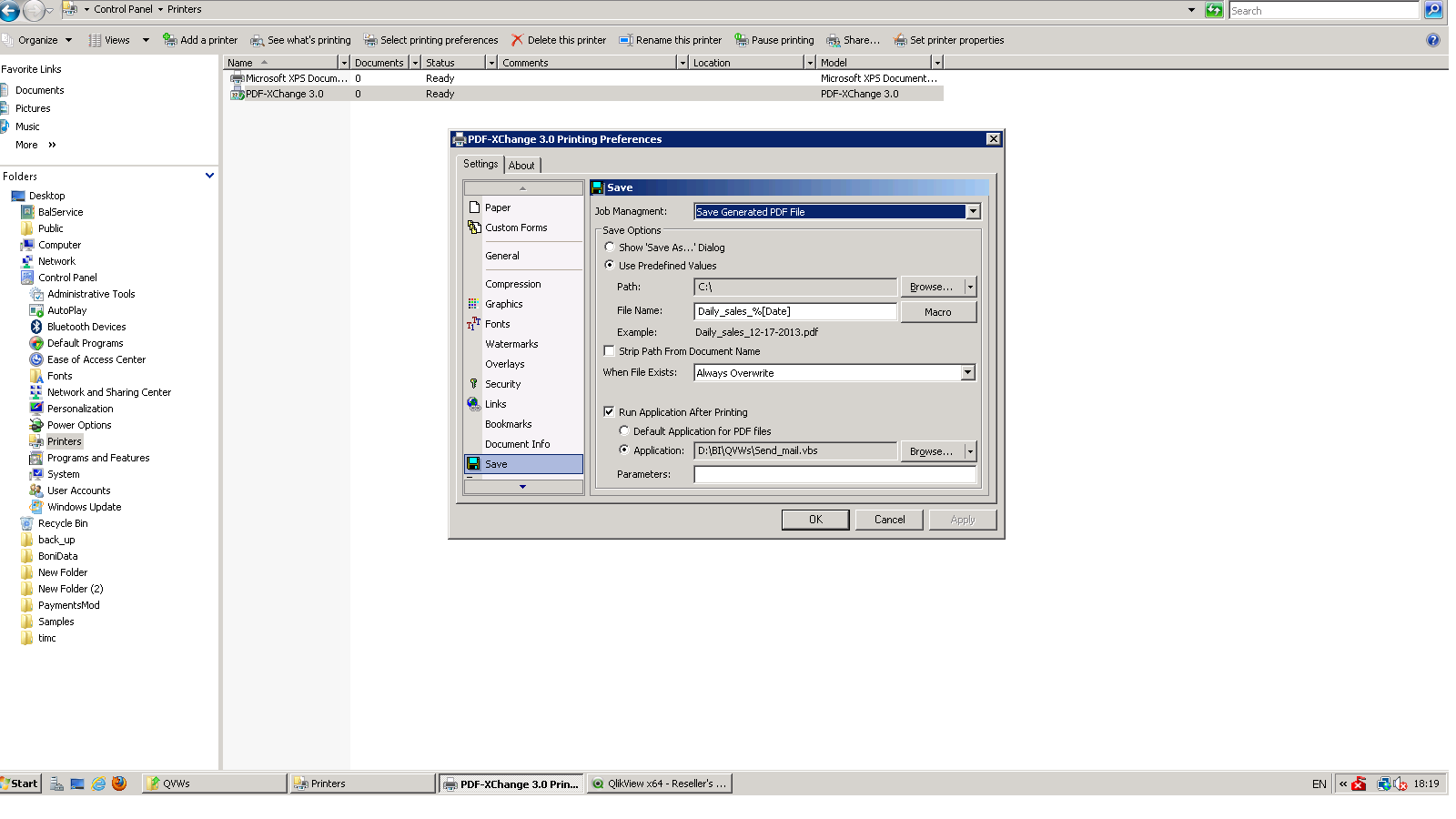Click the Save floppy disk icon in list
Viewport: 1456px width, 819px height.
(x=473, y=464)
